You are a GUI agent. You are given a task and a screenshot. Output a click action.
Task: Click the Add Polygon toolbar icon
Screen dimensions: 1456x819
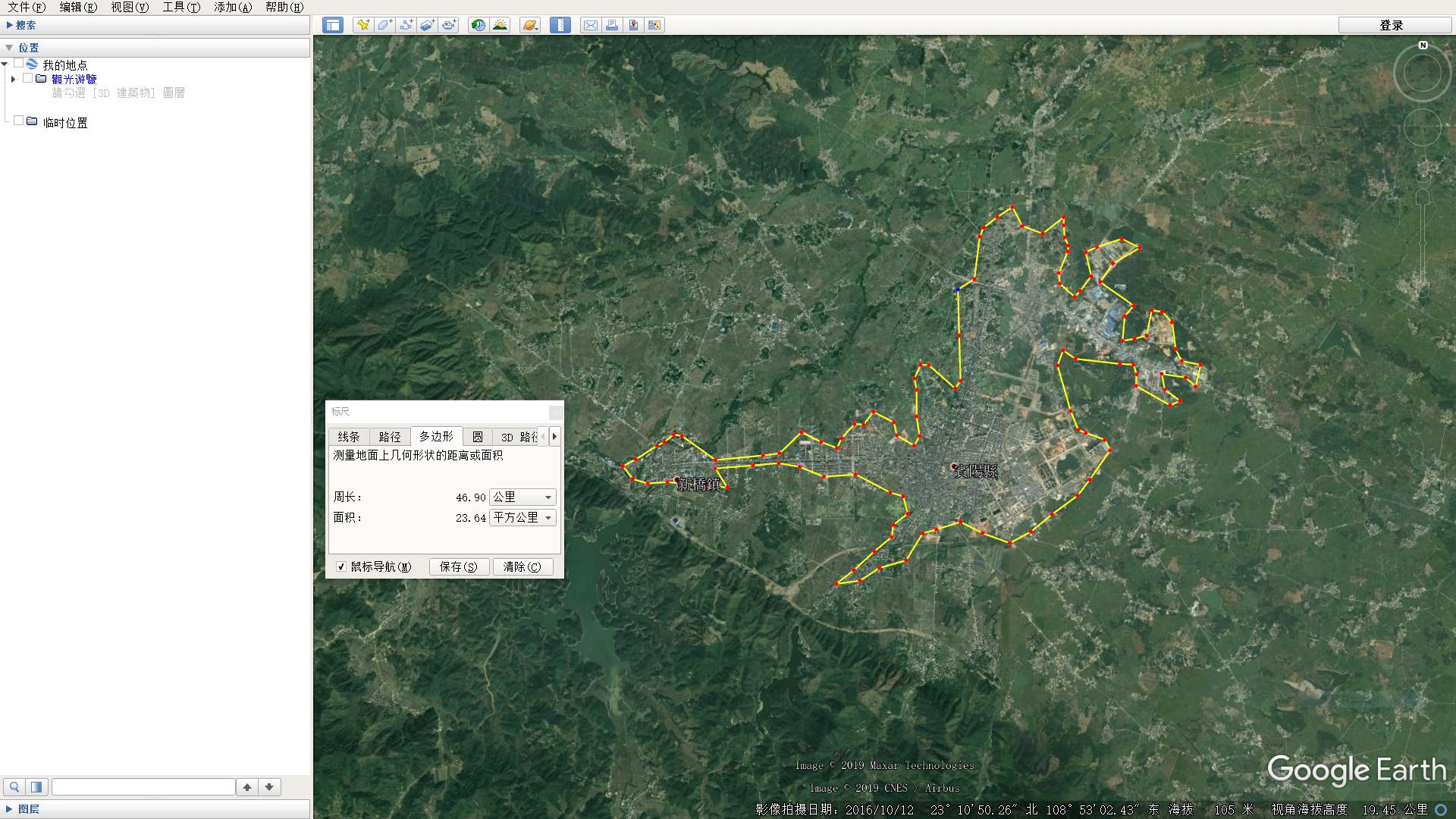[x=384, y=25]
